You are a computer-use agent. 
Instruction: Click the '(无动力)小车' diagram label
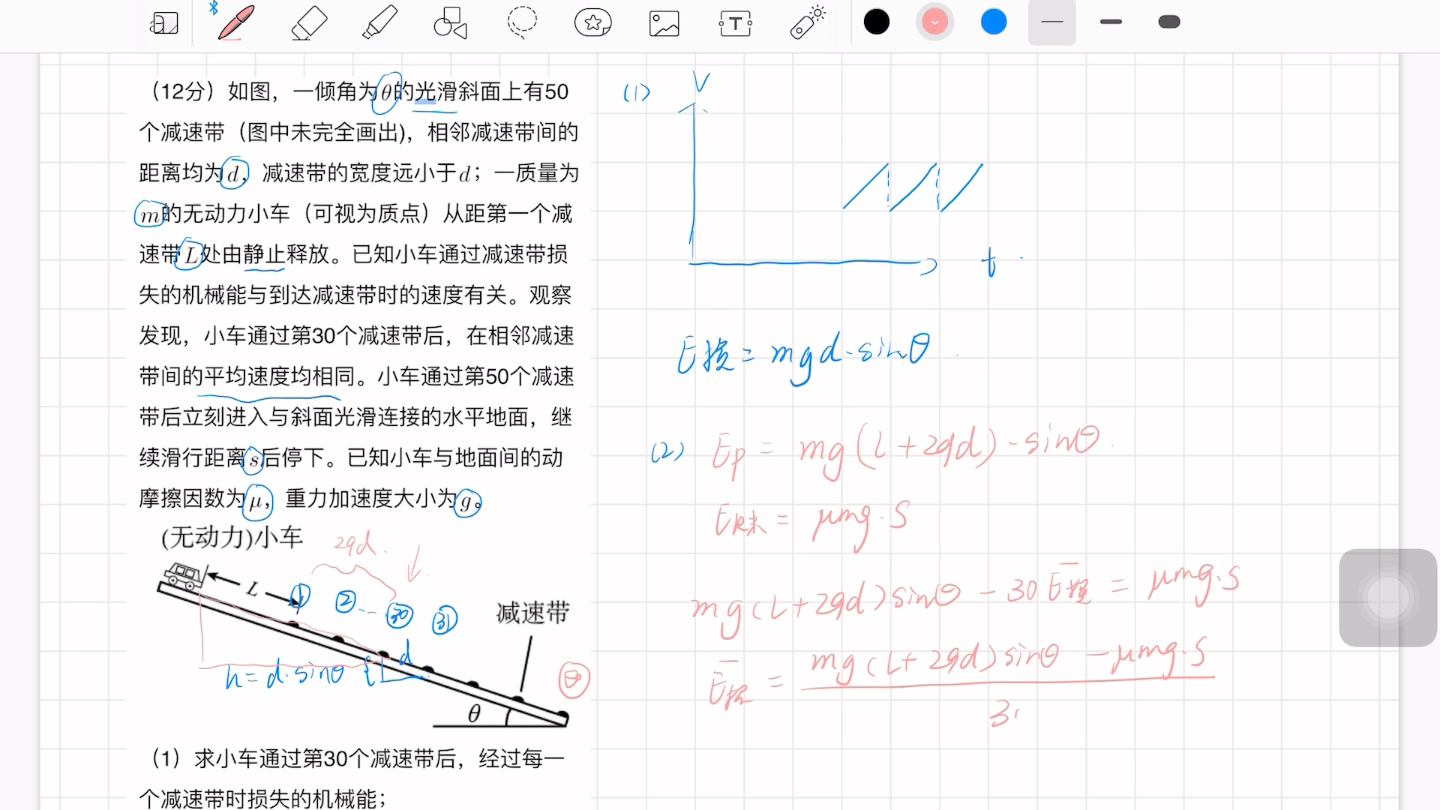[231, 538]
